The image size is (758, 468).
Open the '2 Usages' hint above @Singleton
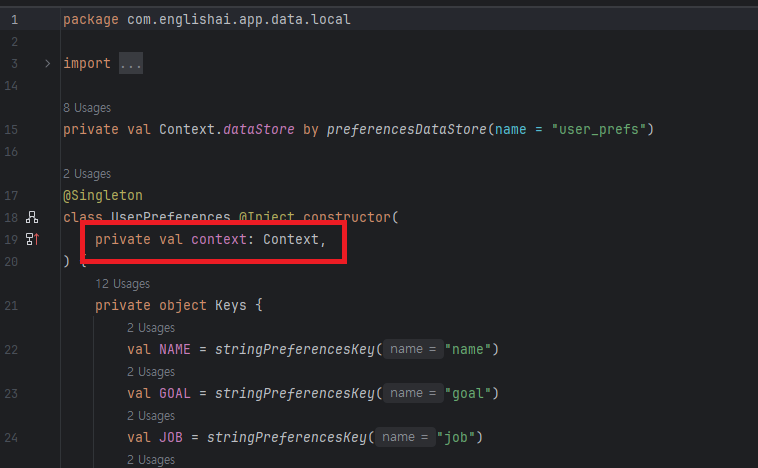tap(87, 174)
